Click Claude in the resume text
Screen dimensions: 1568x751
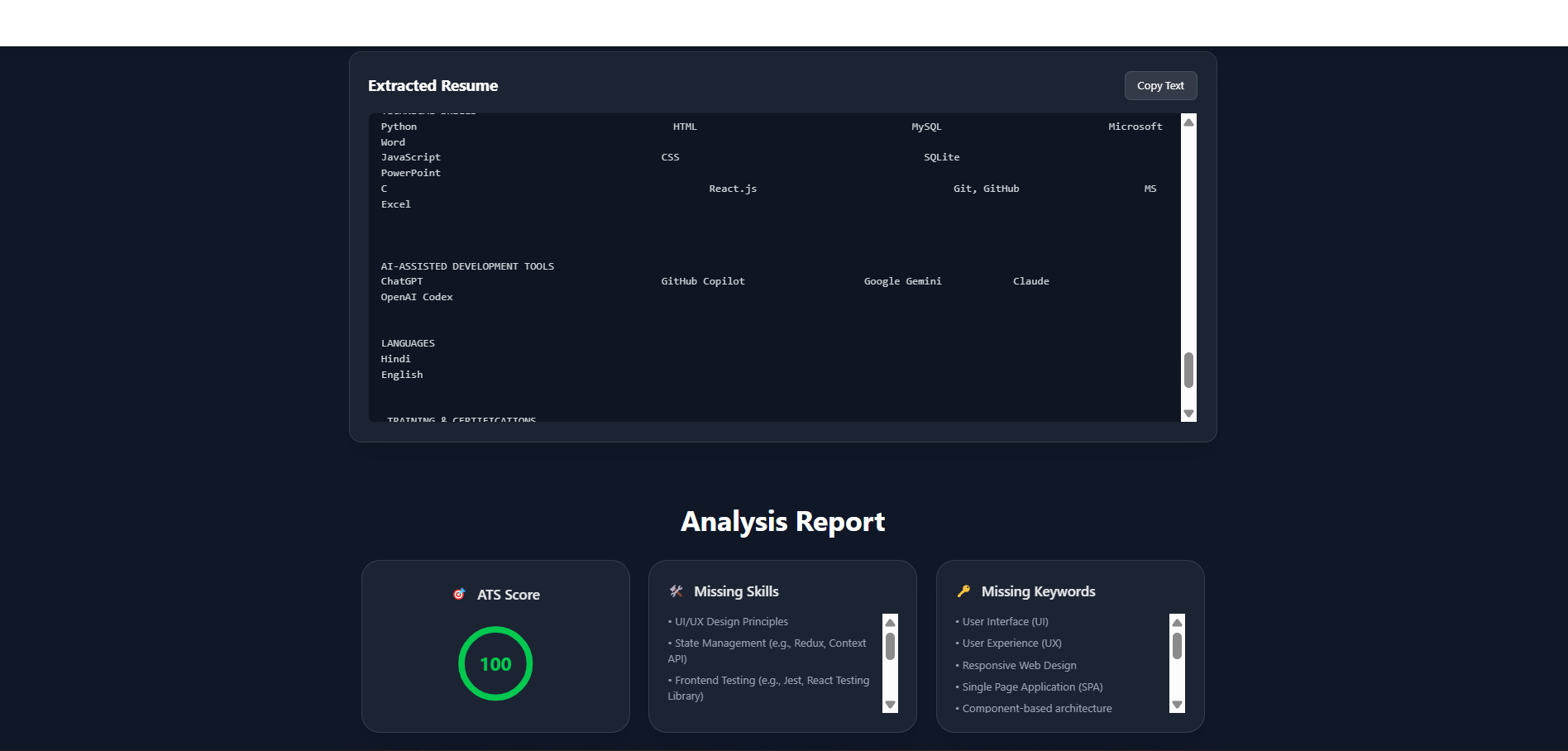[1030, 281]
